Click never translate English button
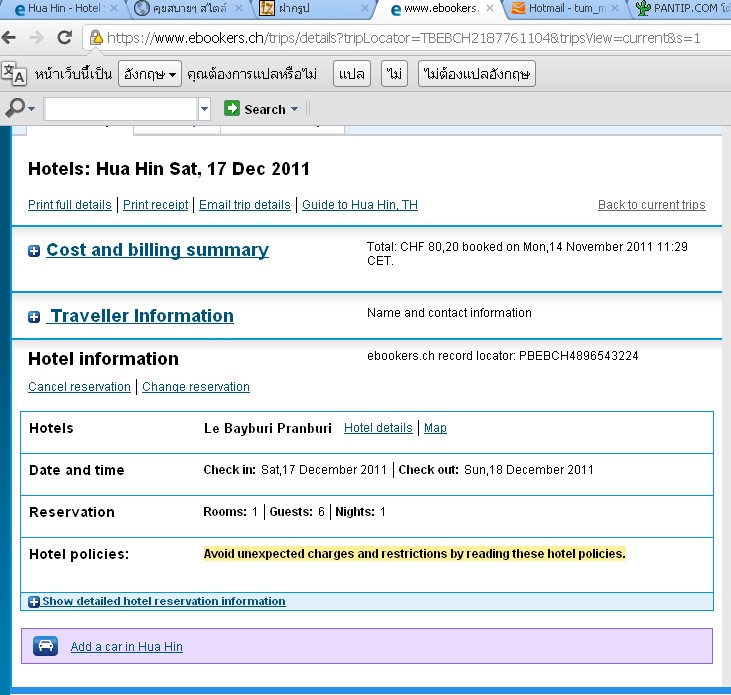The width and height of the screenshot is (731, 695). pyautogui.click(x=476, y=74)
